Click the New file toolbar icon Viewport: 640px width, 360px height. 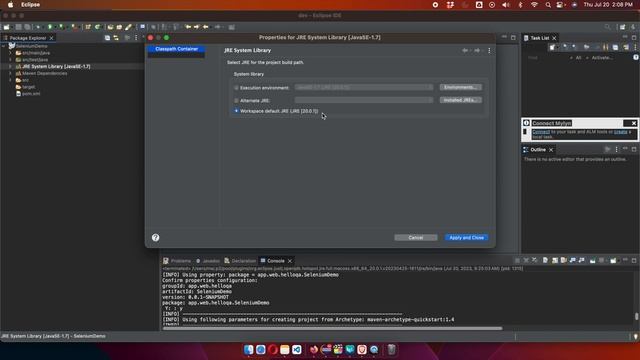pos(7,27)
